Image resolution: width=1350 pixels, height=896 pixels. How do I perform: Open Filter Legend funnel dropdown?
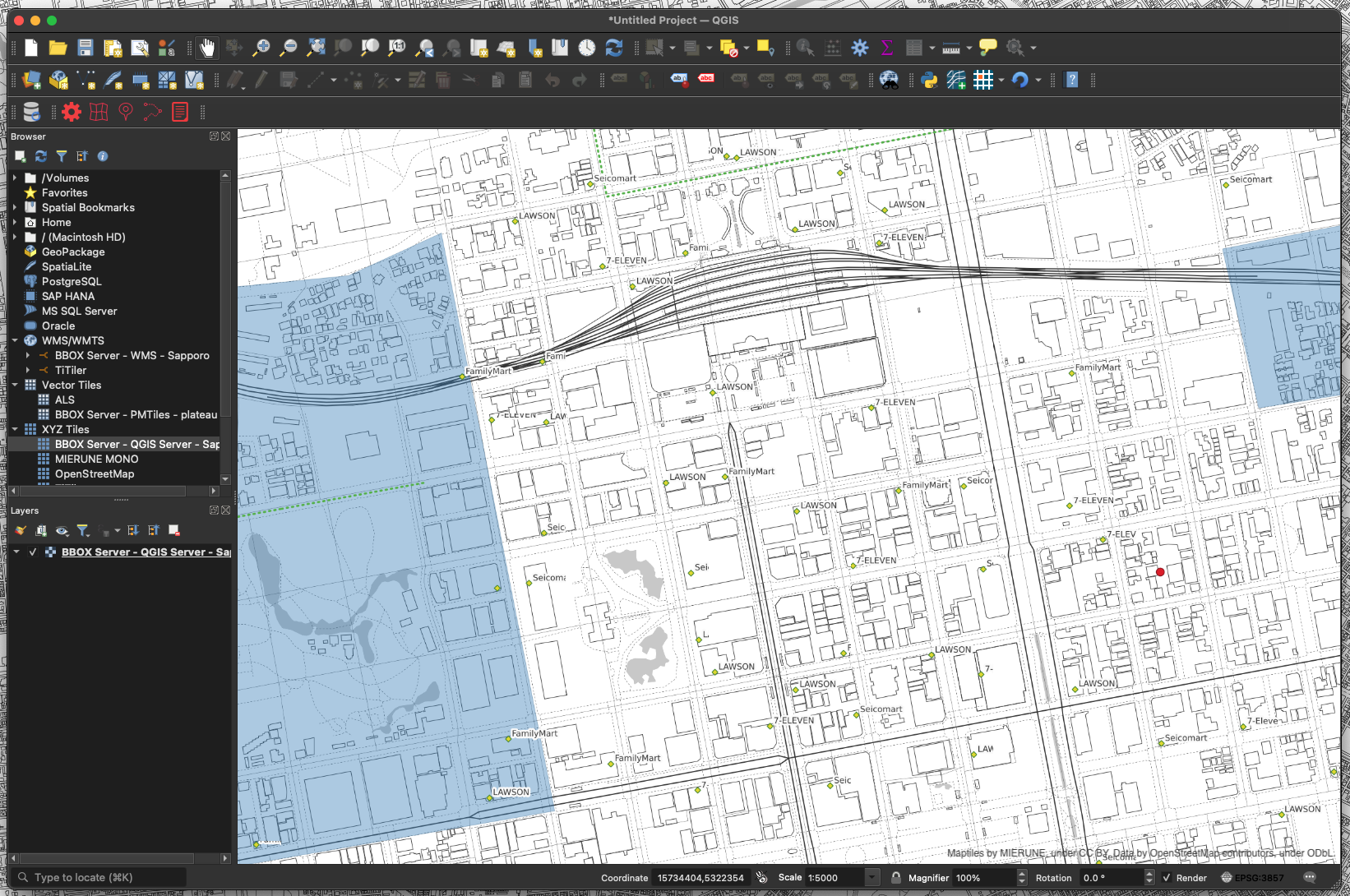click(83, 531)
